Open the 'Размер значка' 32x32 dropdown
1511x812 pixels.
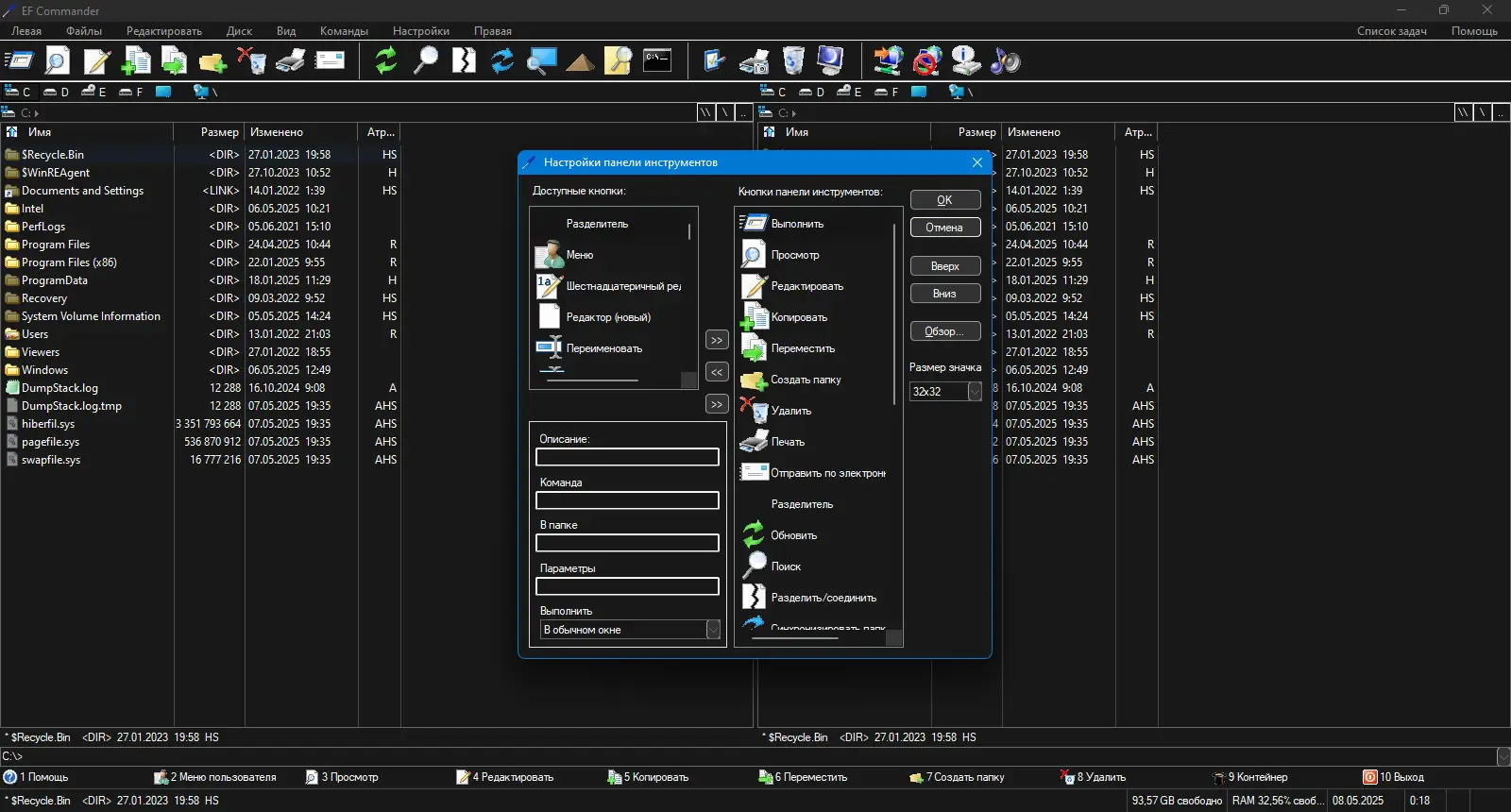coord(975,392)
